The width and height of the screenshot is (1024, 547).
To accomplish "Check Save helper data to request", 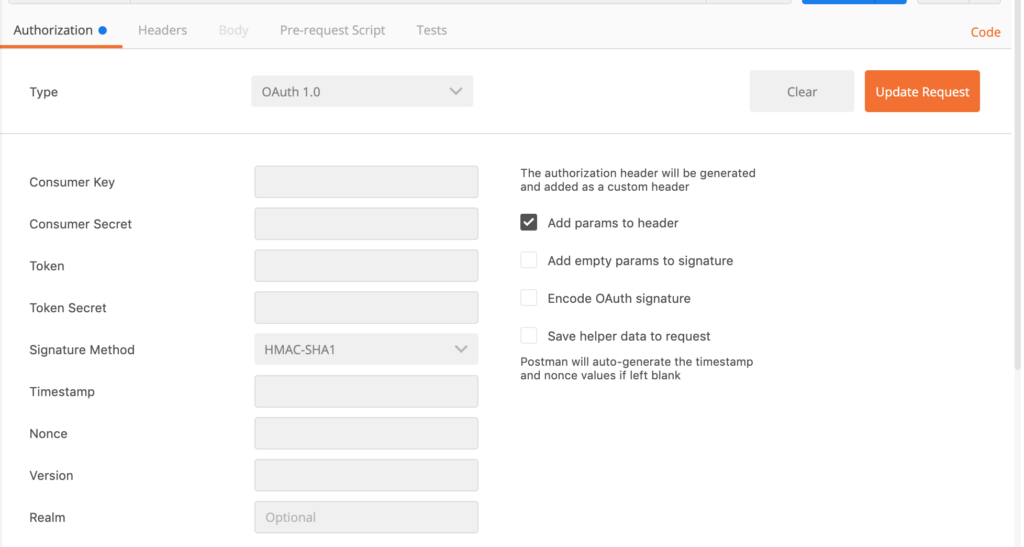I will 528,336.
